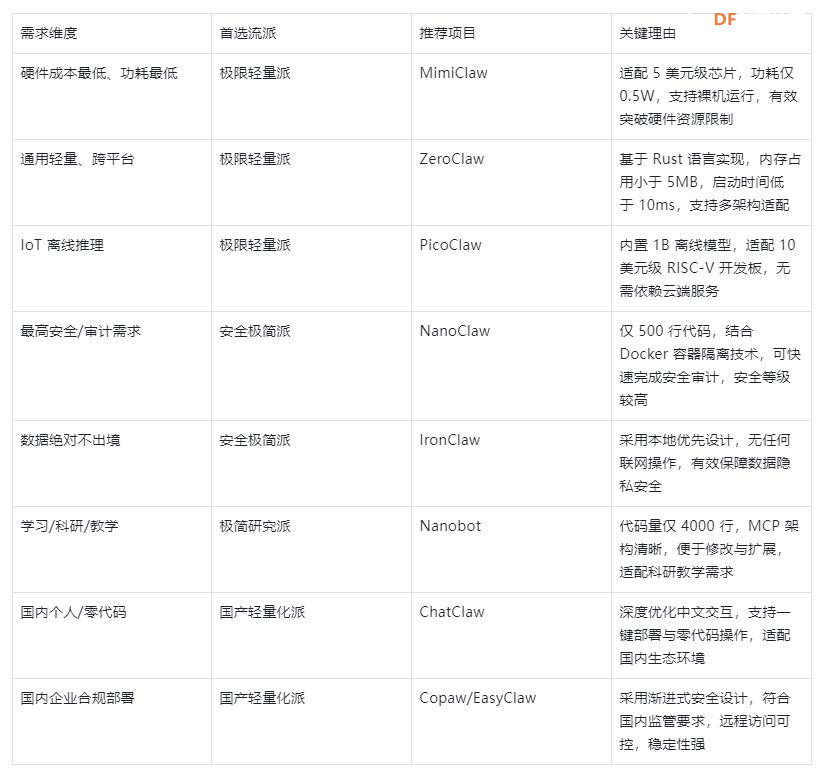Click the 推荐项目 column header
Viewport: 822px width, 778px height.
[x=442, y=32]
